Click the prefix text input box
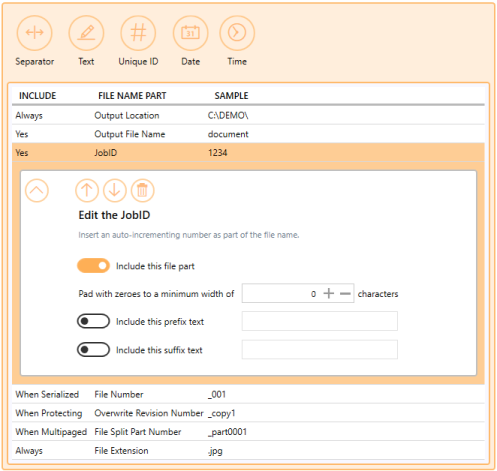 (320, 321)
